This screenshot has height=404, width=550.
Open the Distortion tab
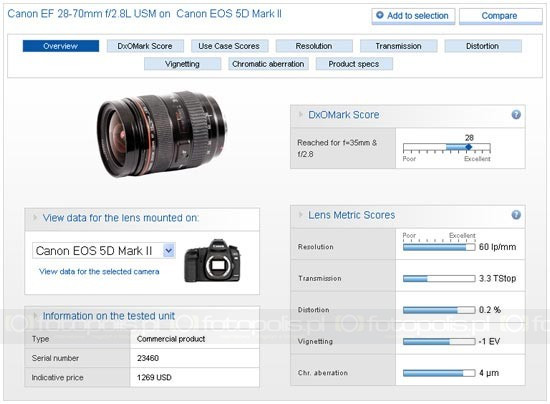[x=483, y=46]
